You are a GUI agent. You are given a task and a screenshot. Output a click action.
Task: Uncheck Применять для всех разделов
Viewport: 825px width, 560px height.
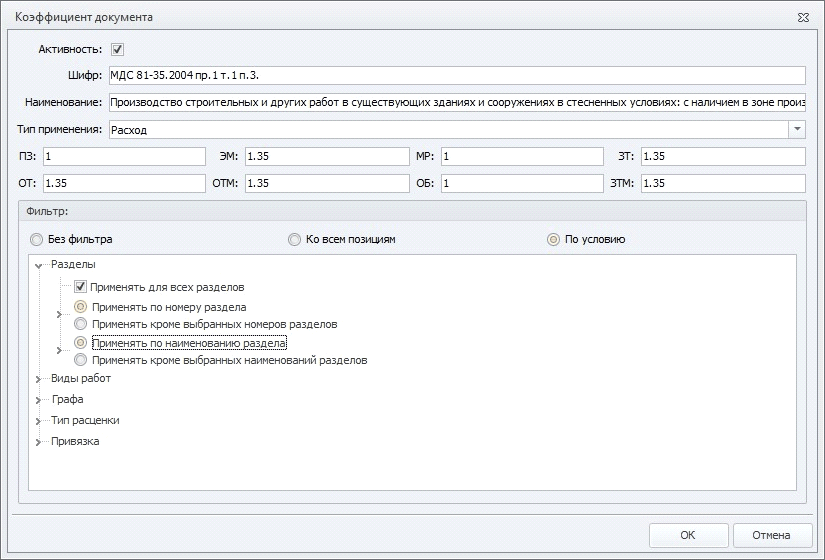point(81,287)
